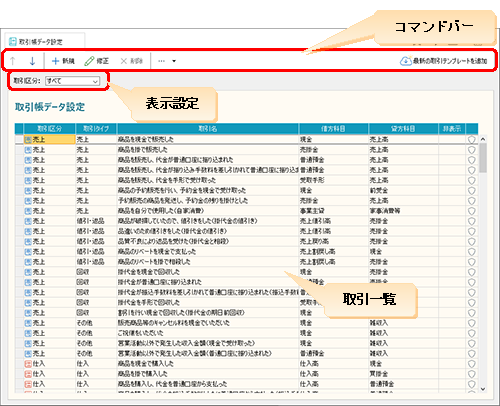Click the ellipsis more-commands icon in toolbar
The width and height of the screenshot is (500, 406).
click(162, 61)
